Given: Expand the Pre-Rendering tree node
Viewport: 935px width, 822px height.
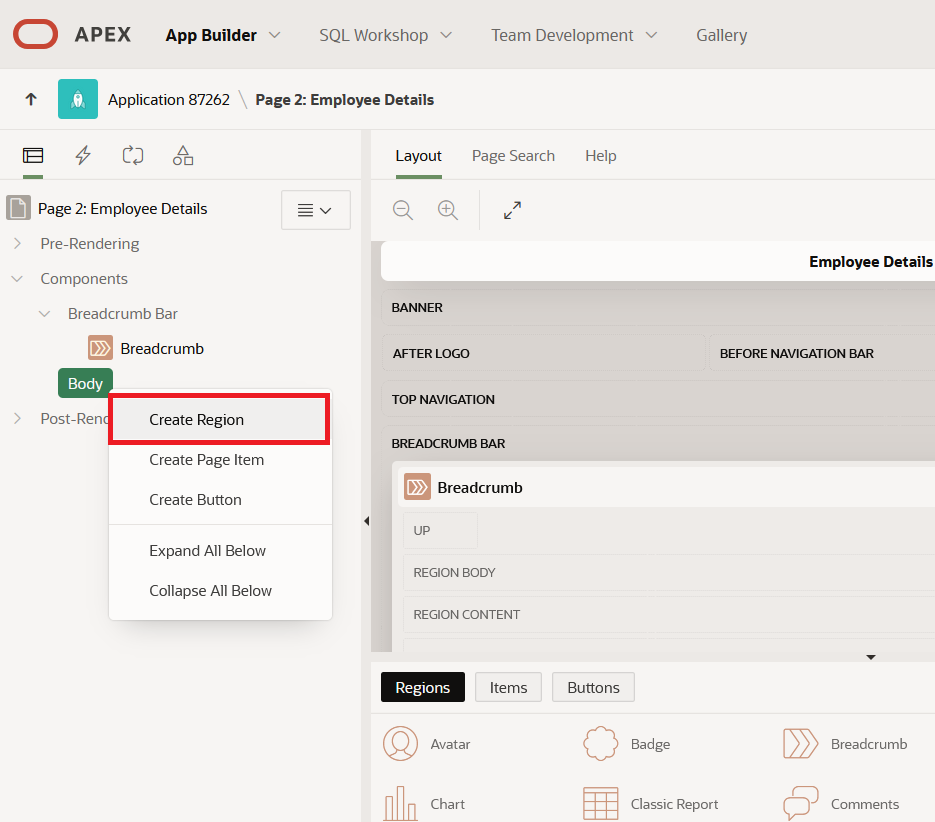Looking at the screenshot, I should tap(17, 243).
